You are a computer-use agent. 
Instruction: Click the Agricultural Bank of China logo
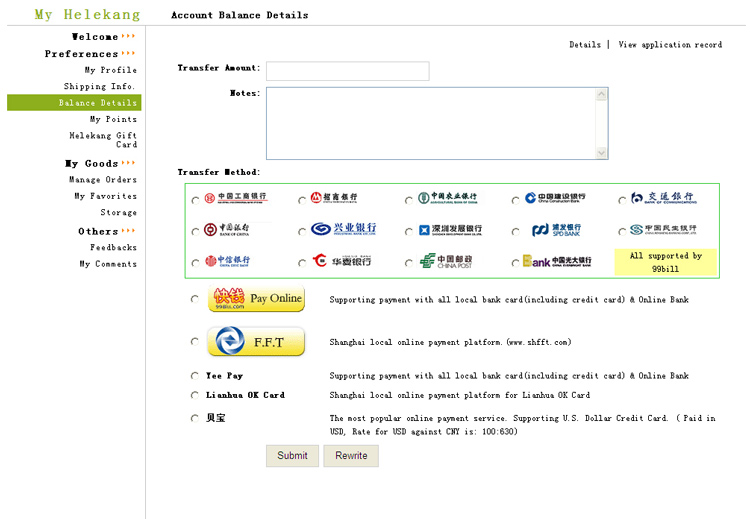tap(447, 198)
